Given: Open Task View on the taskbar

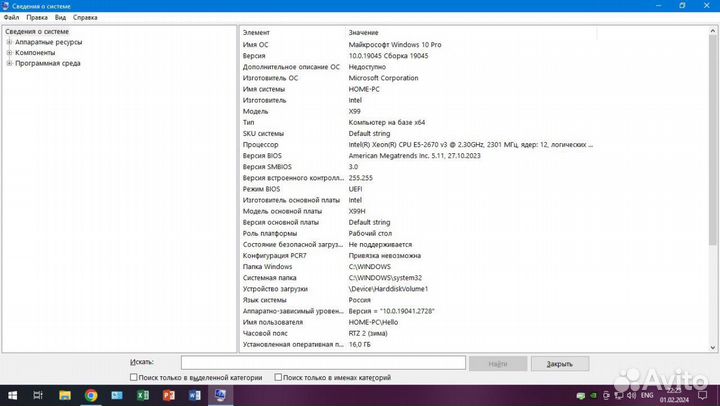Looking at the screenshot, I should tap(38, 395).
